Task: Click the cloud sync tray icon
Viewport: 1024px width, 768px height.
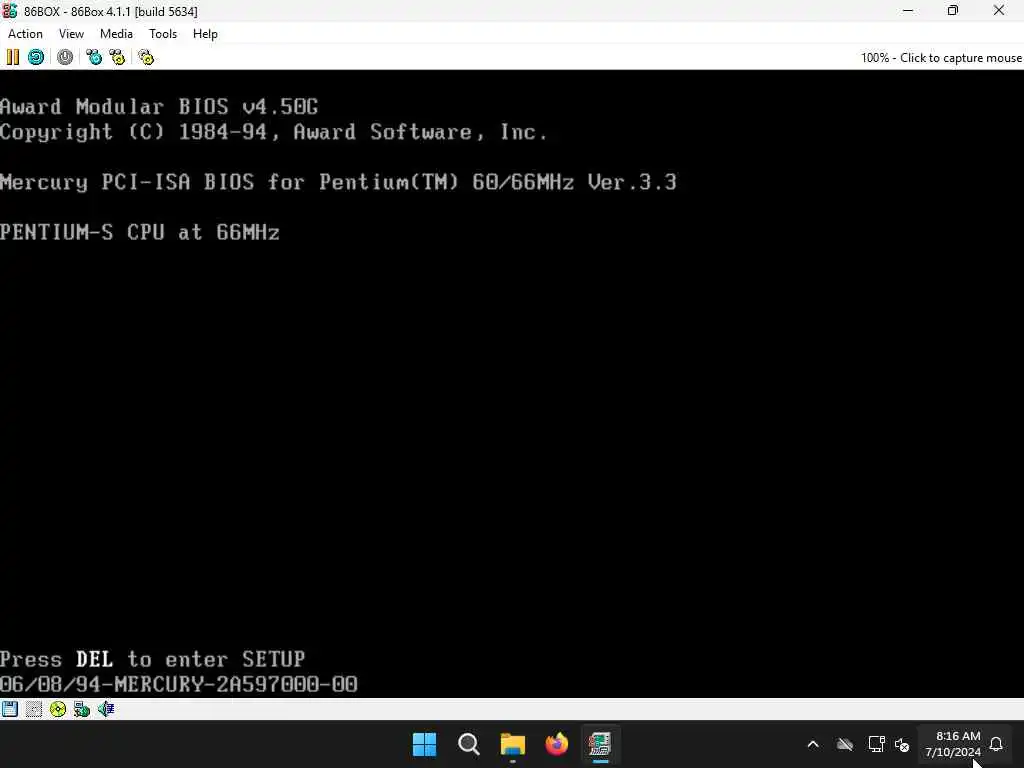Action: tap(845, 744)
